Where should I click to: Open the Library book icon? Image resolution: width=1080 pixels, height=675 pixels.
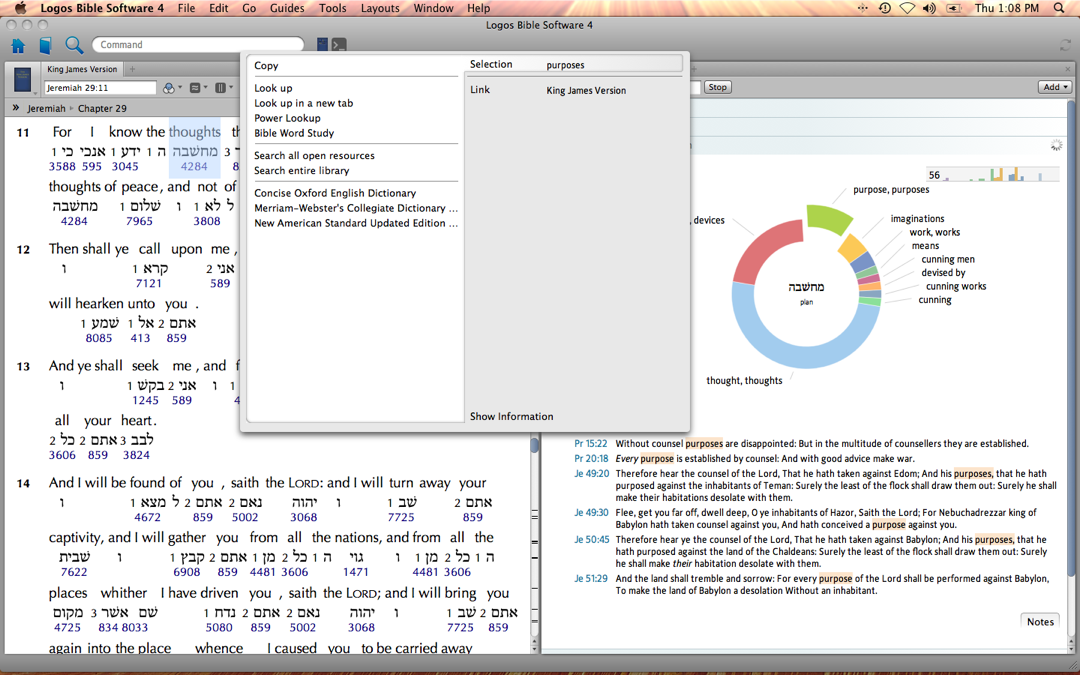[45, 45]
